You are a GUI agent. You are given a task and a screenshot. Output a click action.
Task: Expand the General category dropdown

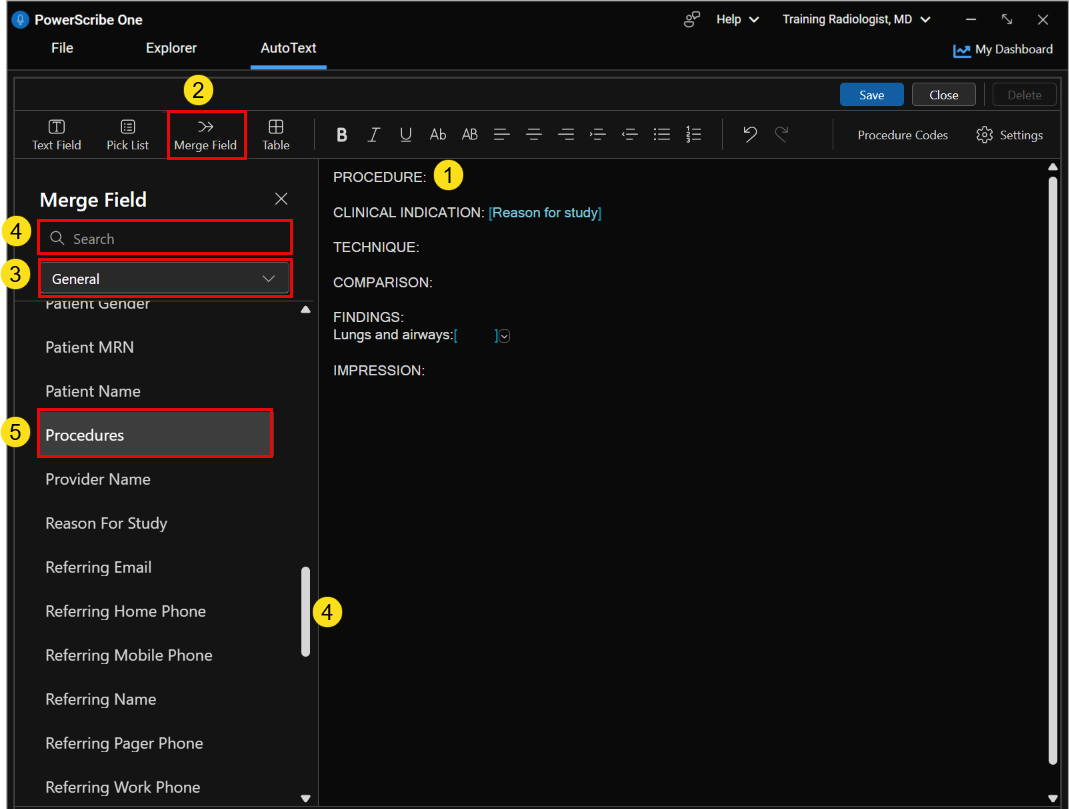point(165,279)
